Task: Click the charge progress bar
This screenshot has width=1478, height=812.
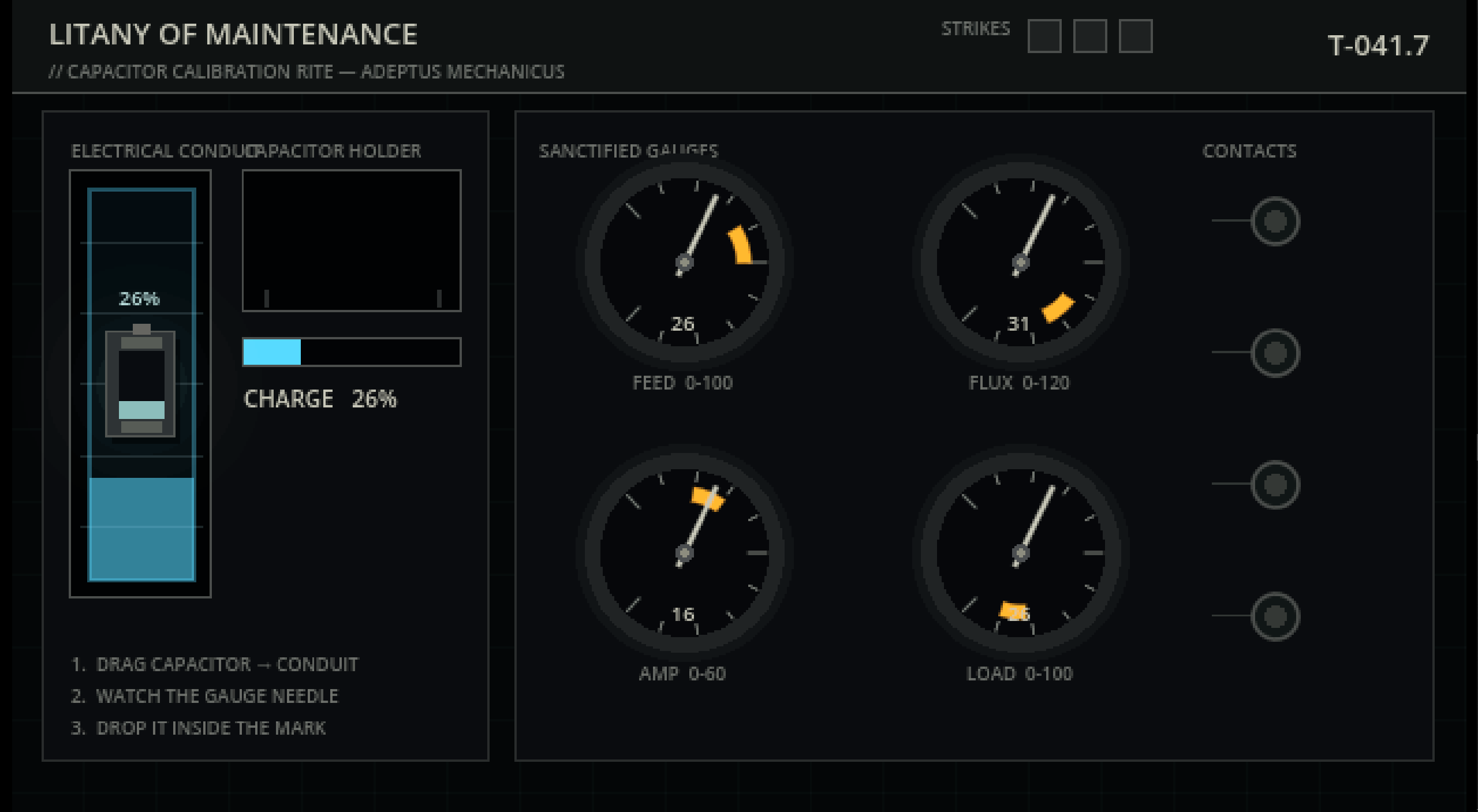Action: tap(352, 352)
